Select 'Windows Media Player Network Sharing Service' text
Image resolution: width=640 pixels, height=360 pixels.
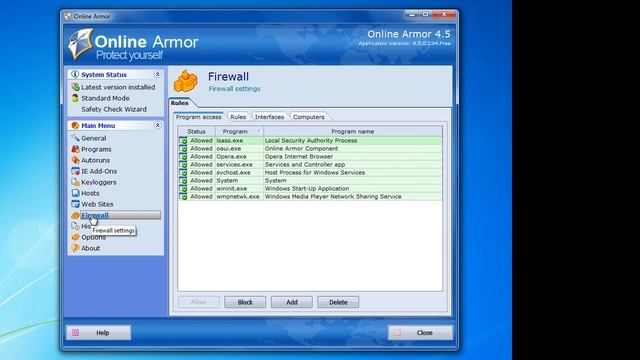coord(333,196)
